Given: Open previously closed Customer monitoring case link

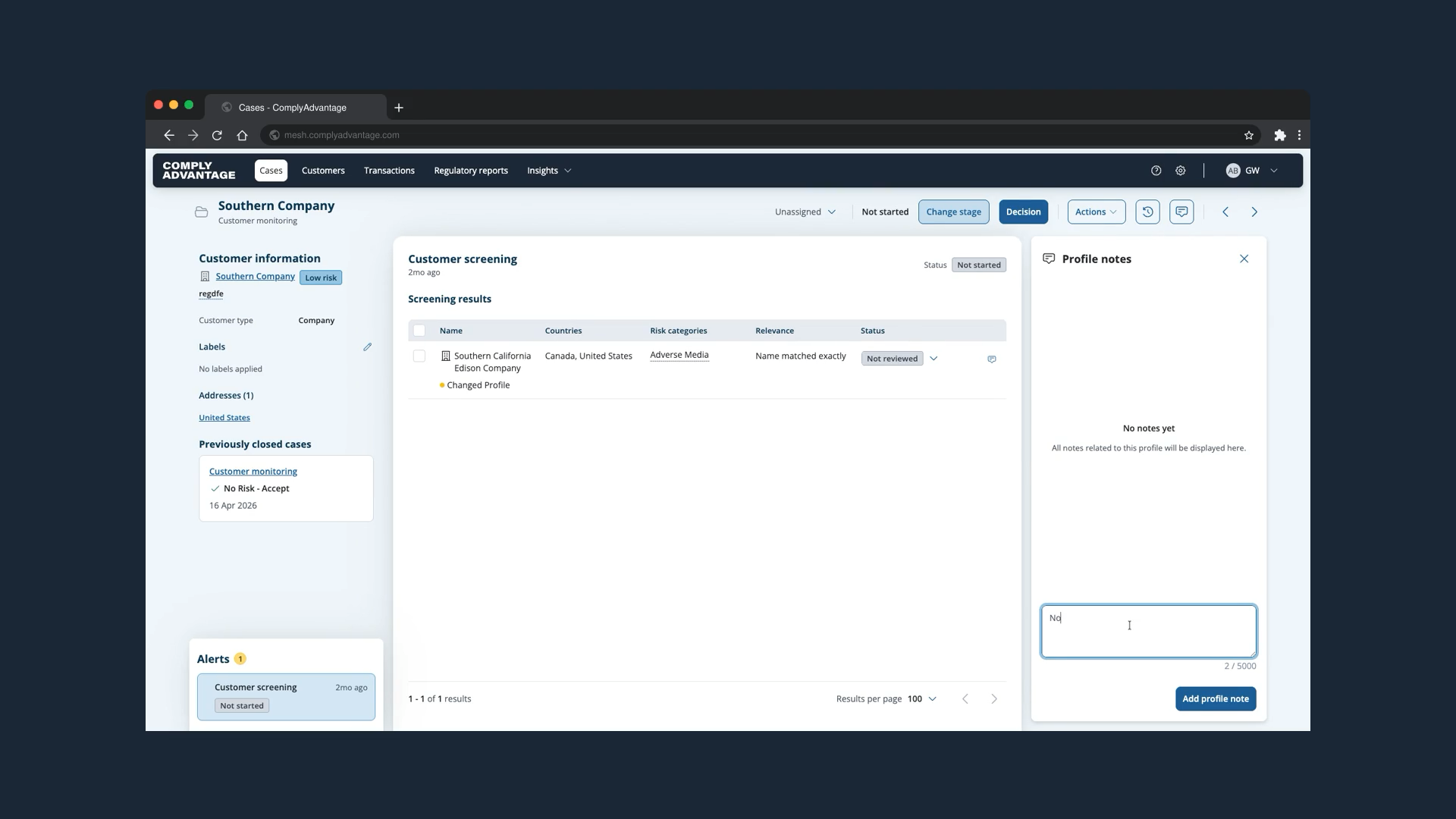Looking at the screenshot, I should 253,472.
